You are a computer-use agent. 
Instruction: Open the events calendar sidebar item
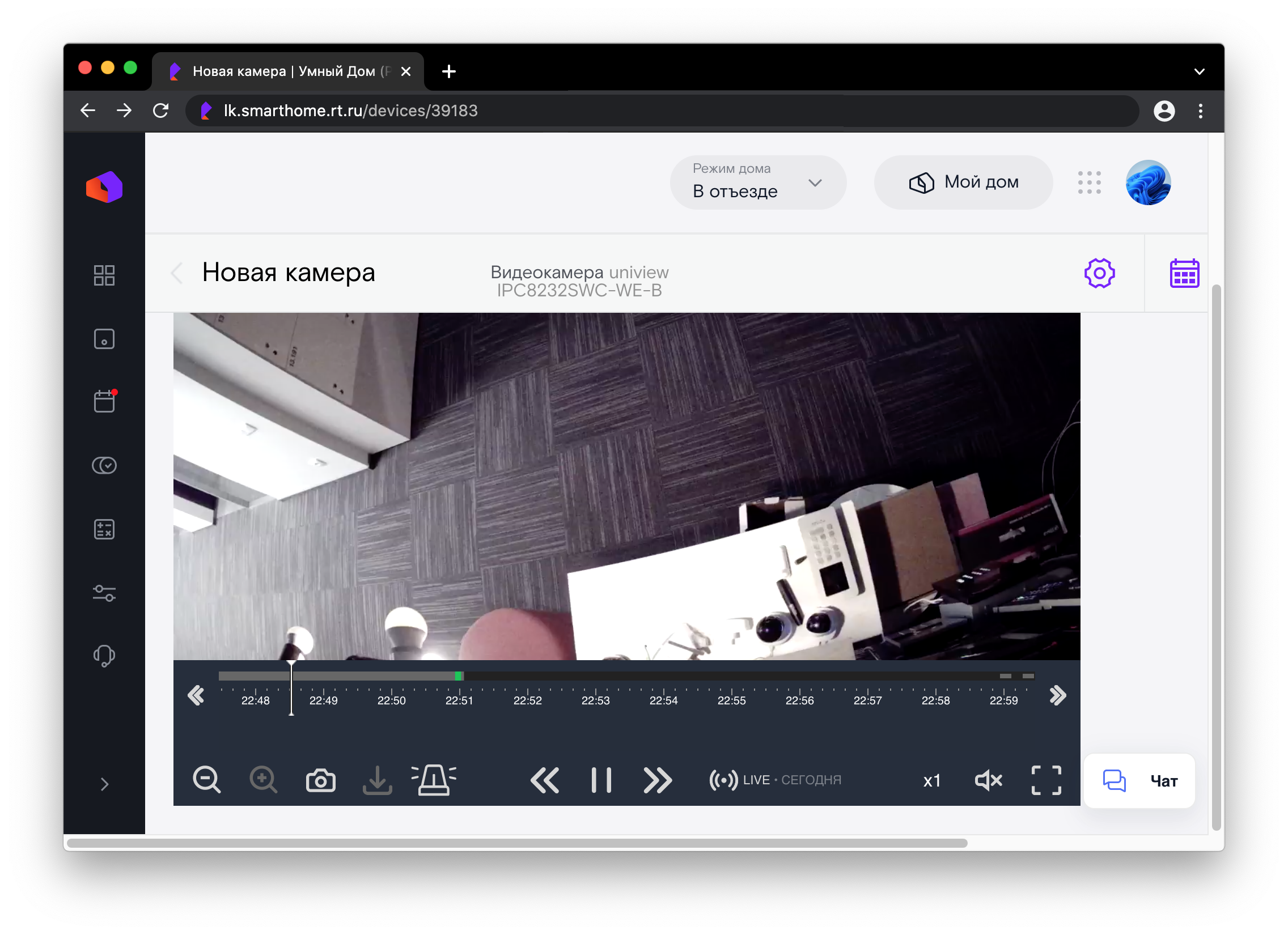click(104, 401)
